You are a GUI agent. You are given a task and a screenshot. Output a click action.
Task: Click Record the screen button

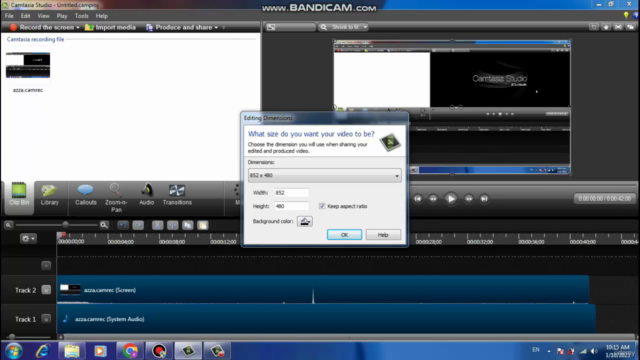pyautogui.click(x=42, y=27)
